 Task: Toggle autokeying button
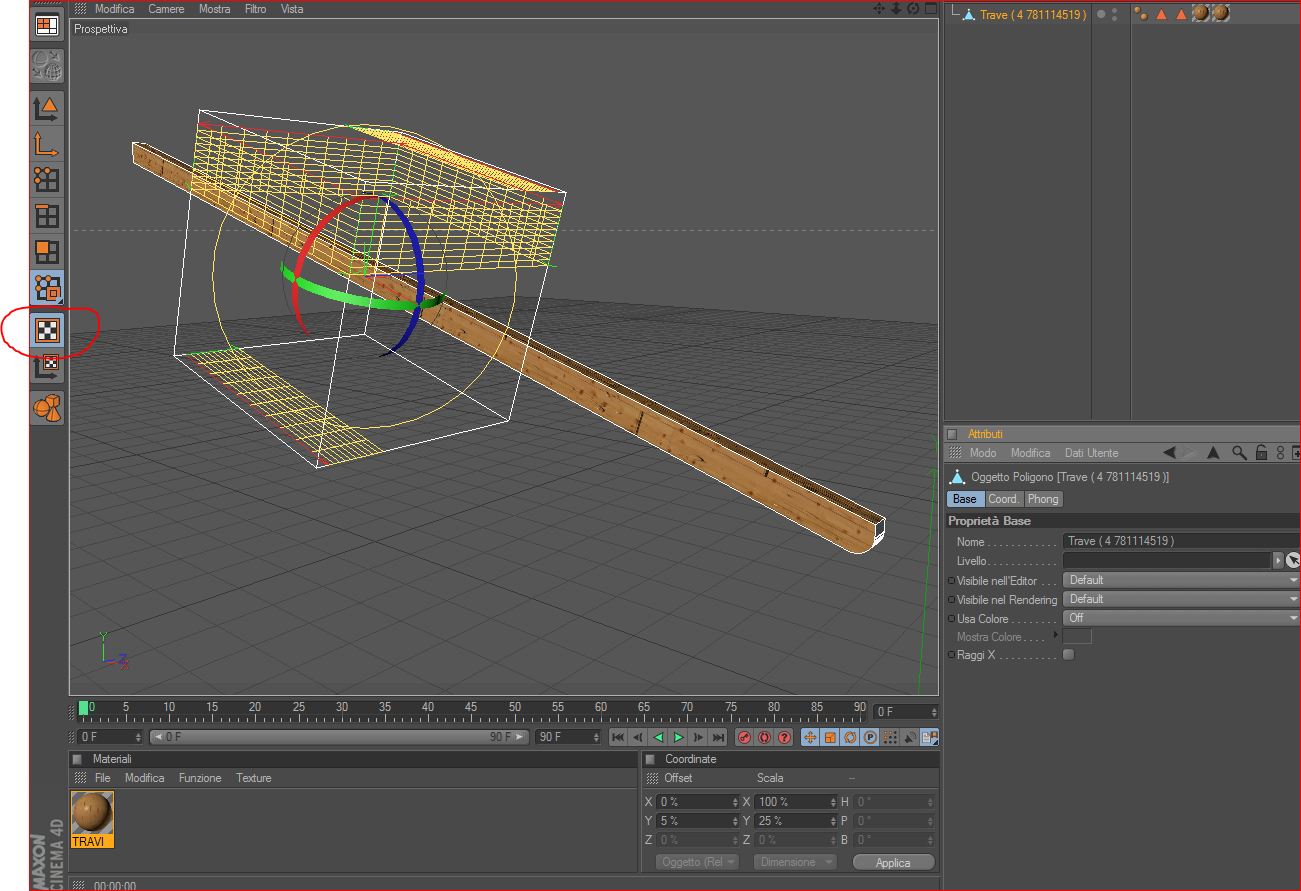click(x=765, y=737)
